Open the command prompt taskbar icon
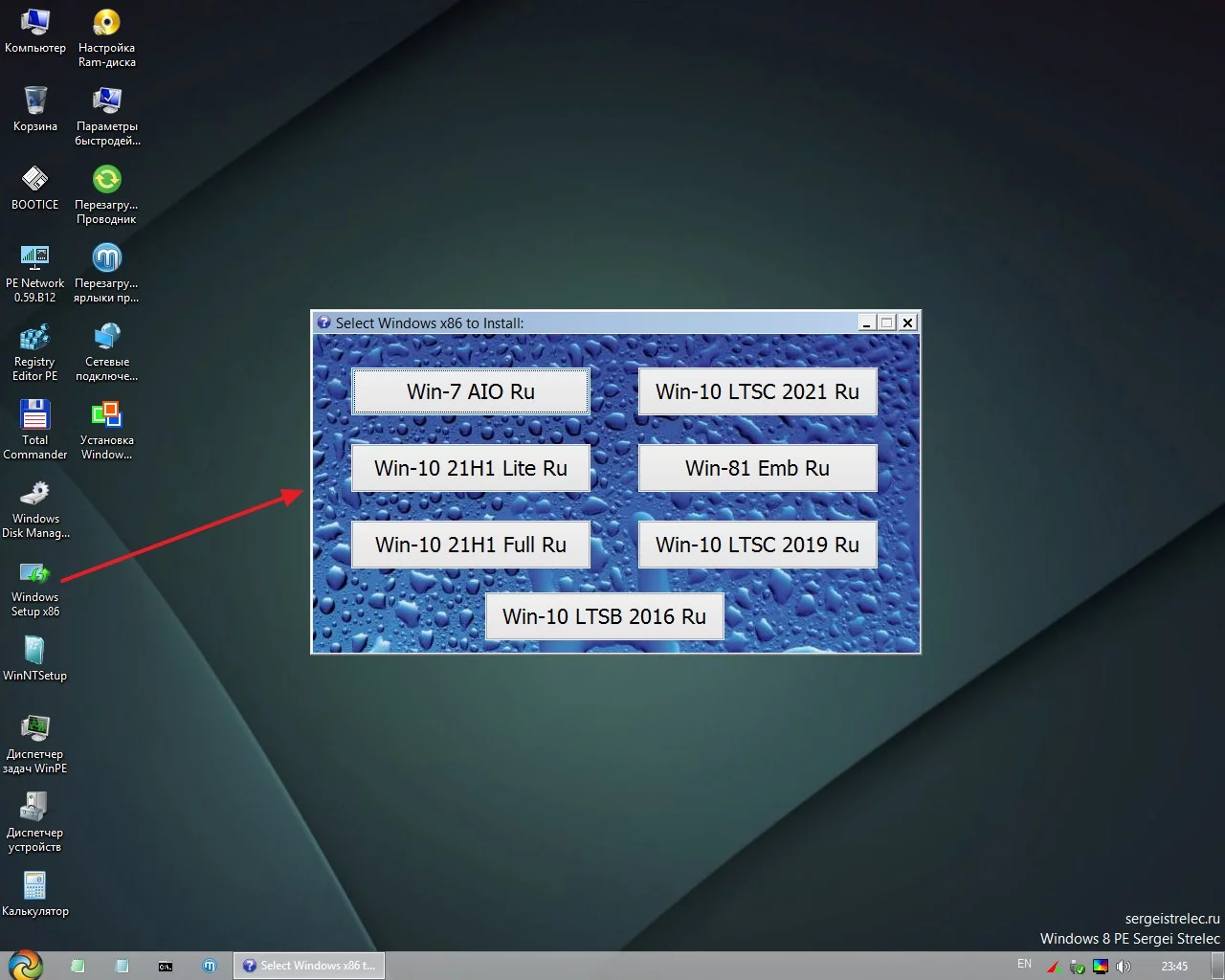Image resolution: width=1225 pixels, height=980 pixels. (166, 966)
